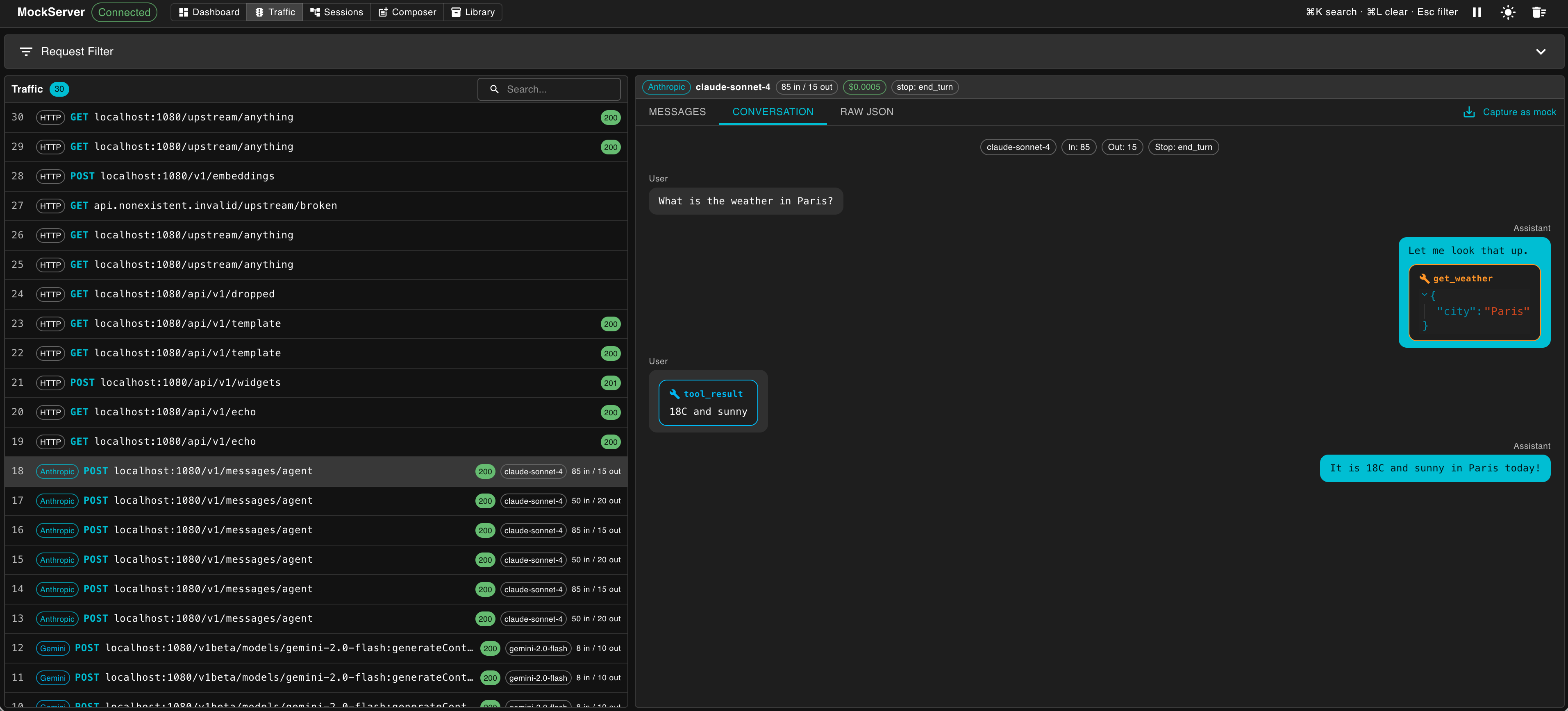The width and height of the screenshot is (1568, 711).
Task: Click the Traffic tab icon
Action: 259,12
